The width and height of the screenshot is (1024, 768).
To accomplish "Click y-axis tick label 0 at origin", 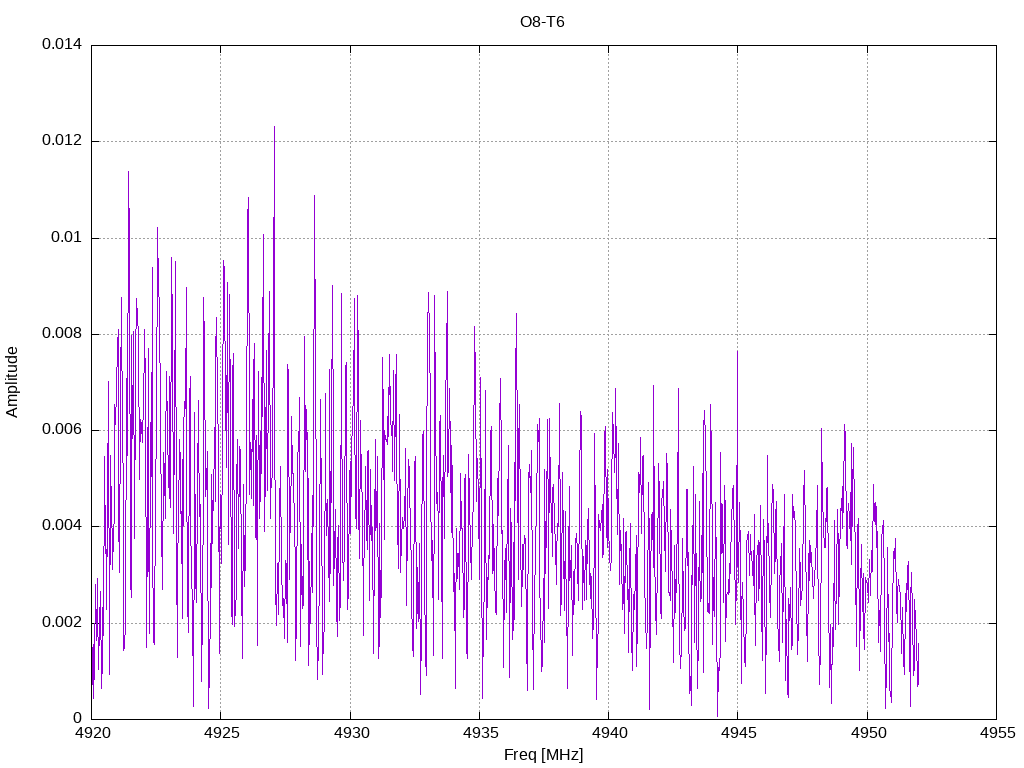I will pyautogui.click(x=78, y=718).
